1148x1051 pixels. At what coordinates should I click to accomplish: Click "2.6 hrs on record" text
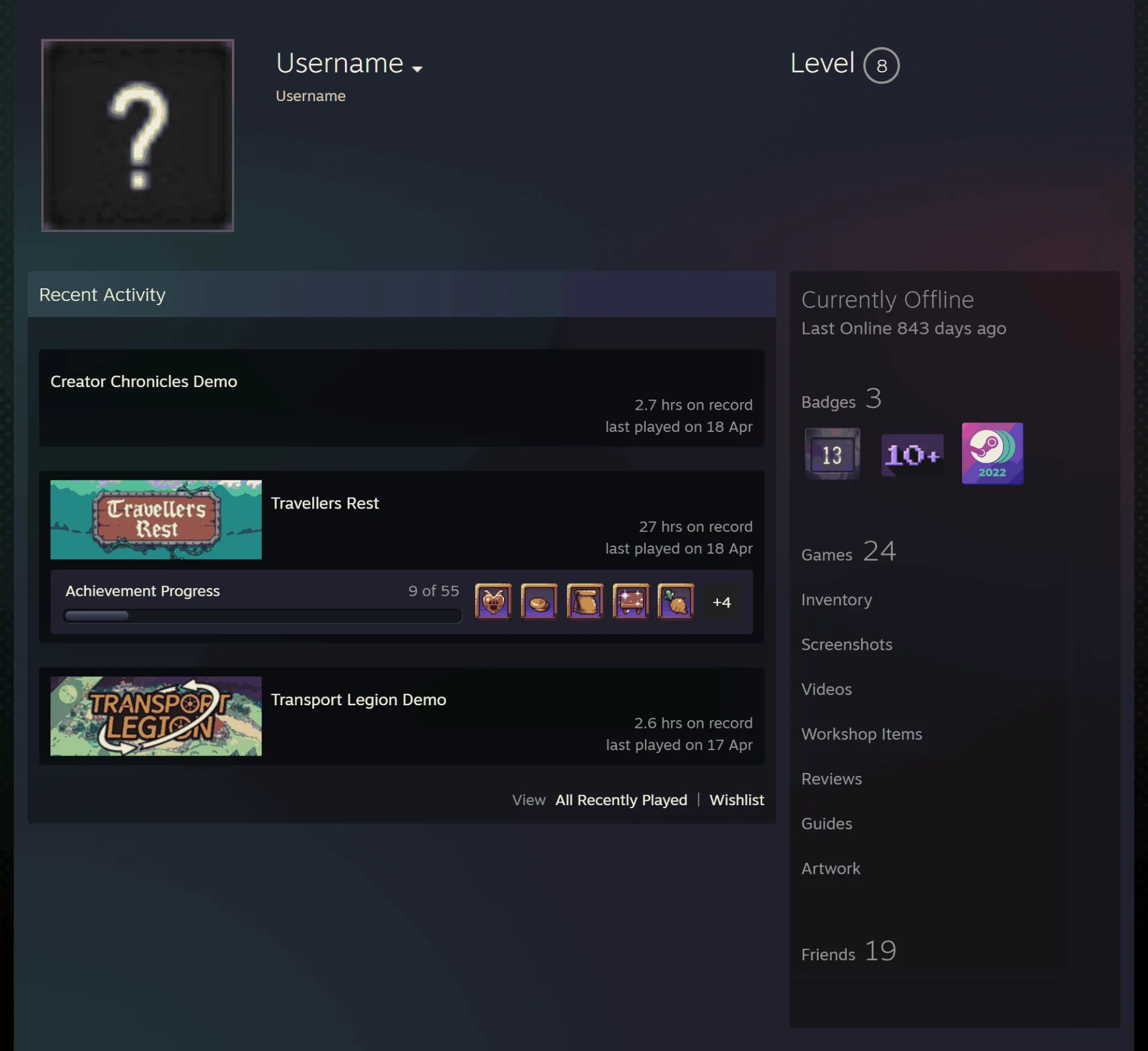(x=693, y=723)
